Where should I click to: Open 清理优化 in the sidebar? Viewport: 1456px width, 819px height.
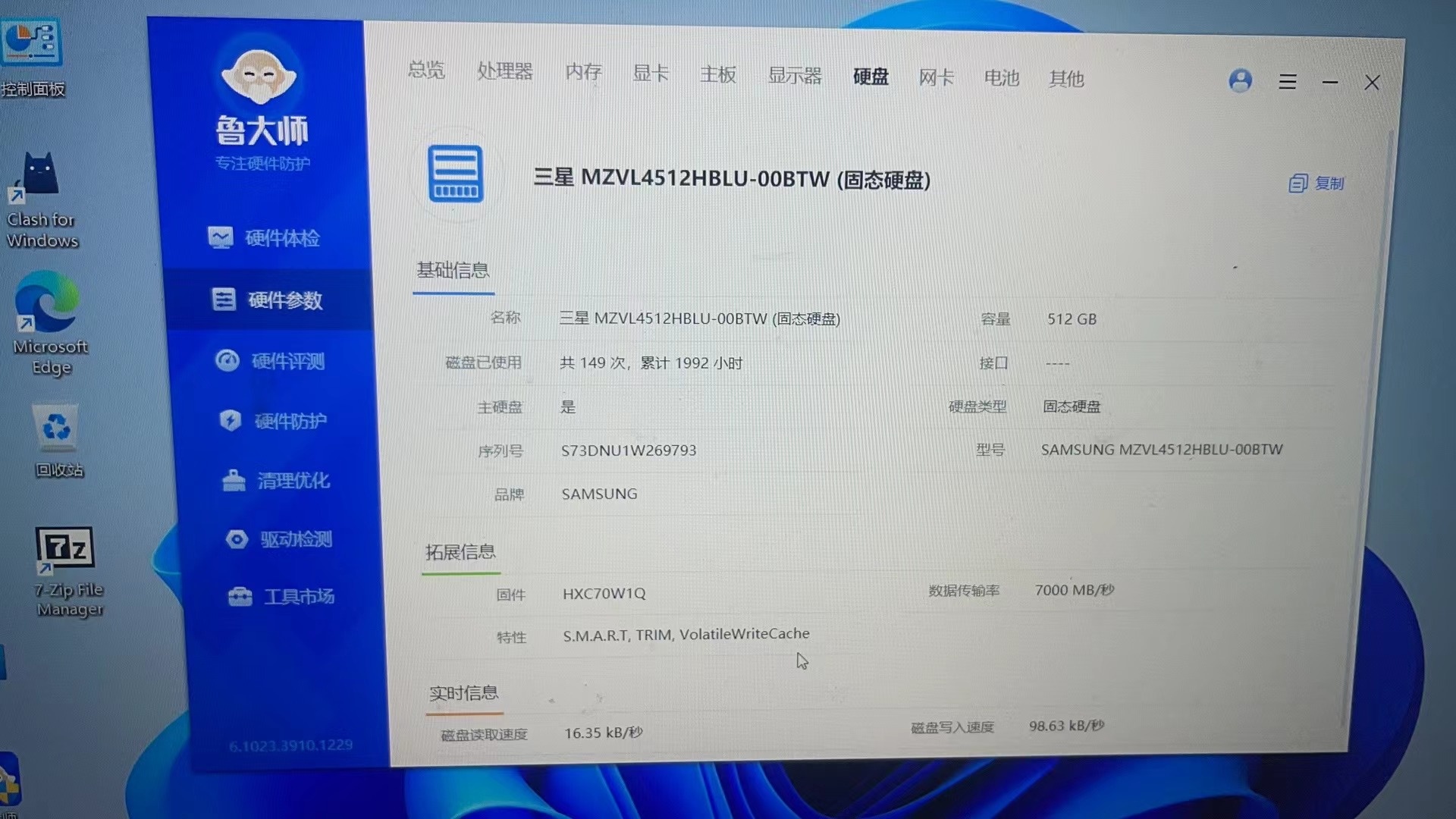pos(276,481)
